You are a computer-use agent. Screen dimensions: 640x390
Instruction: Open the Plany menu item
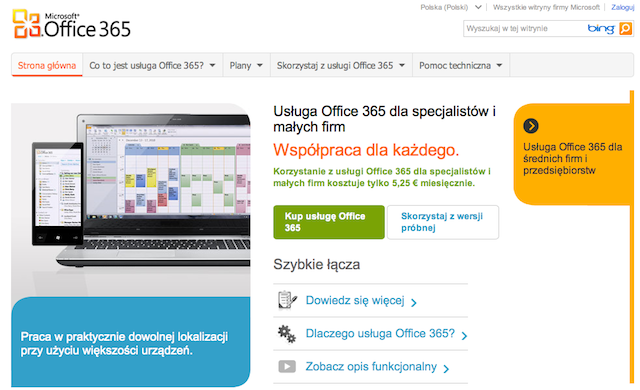coord(247,65)
